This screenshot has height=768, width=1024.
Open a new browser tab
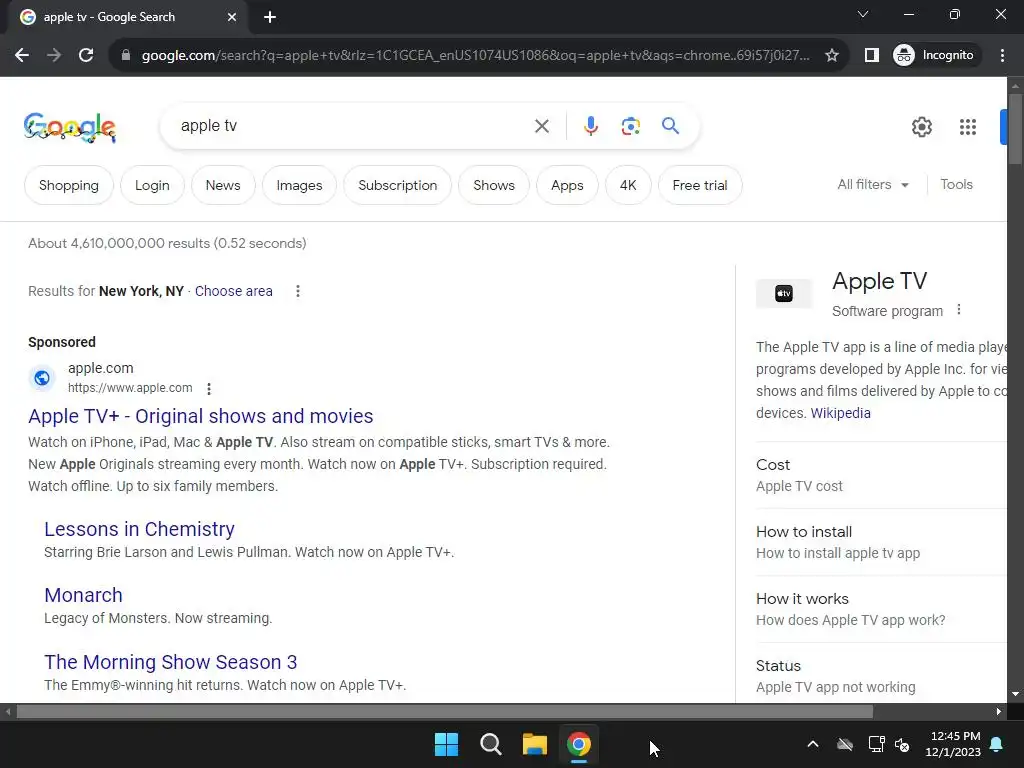coord(270,17)
